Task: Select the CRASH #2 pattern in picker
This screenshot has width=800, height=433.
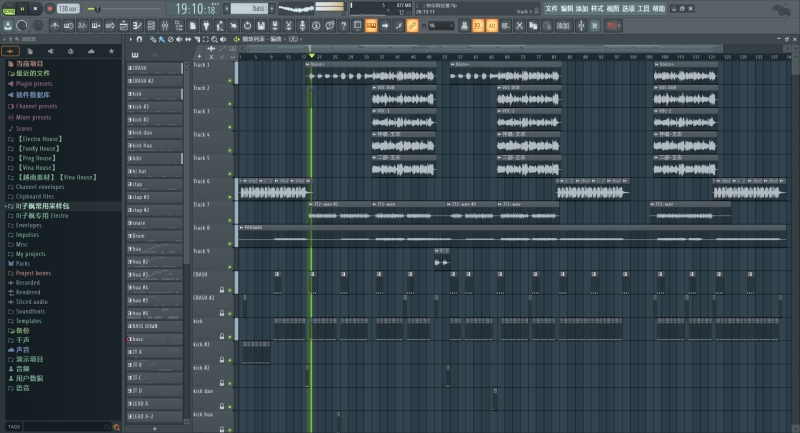Action: (x=156, y=81)
